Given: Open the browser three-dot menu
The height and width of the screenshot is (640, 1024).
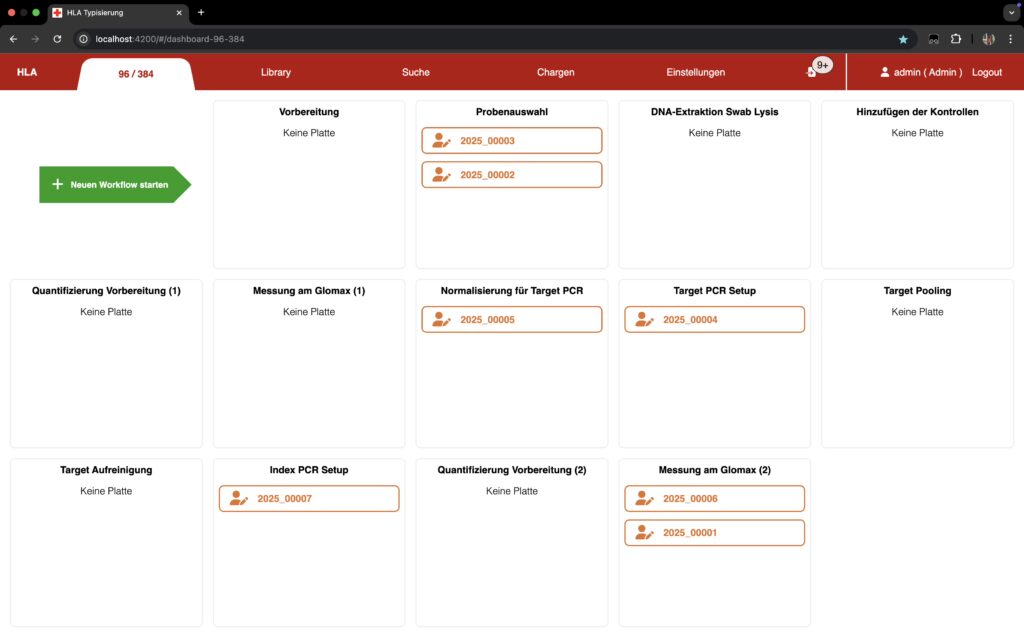Looking at the screenshot, I should click(1010, 39).
